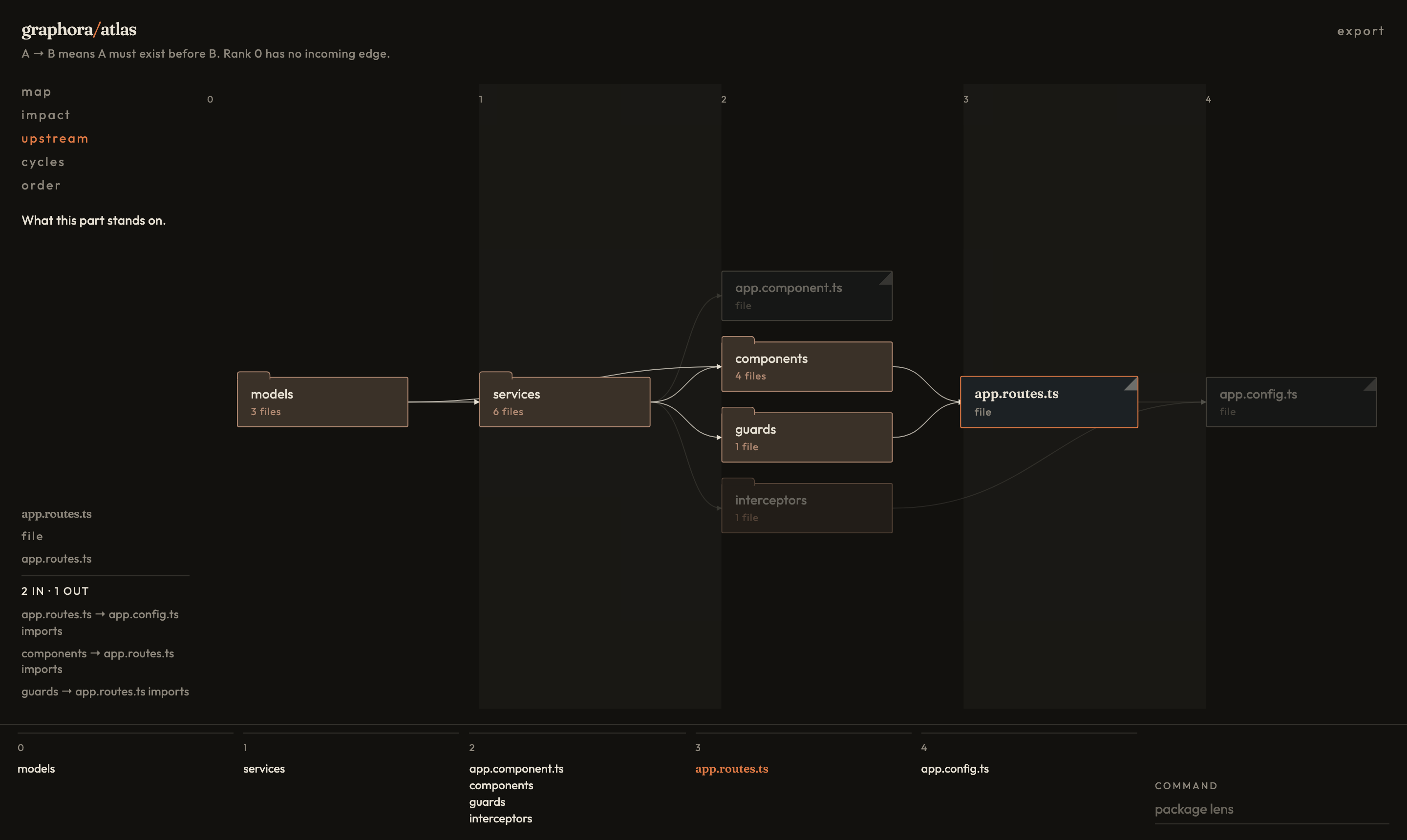This screenshot has width=1407, height=840.
Task: Select app.routes.ts in rank 3 list
Action: coord(731,769)
